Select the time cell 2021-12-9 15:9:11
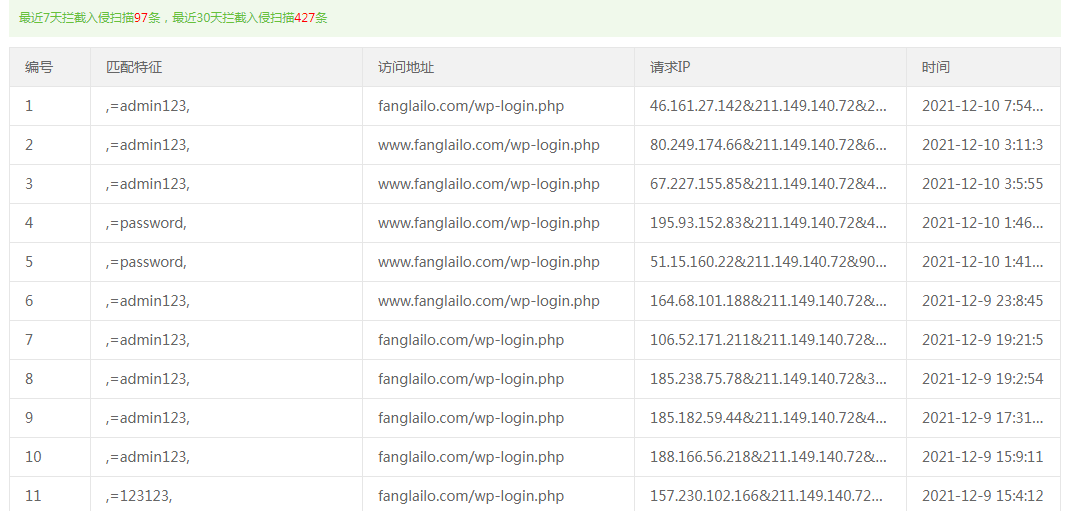Screen dimensions: 1069x511 [x=980, y=457]
